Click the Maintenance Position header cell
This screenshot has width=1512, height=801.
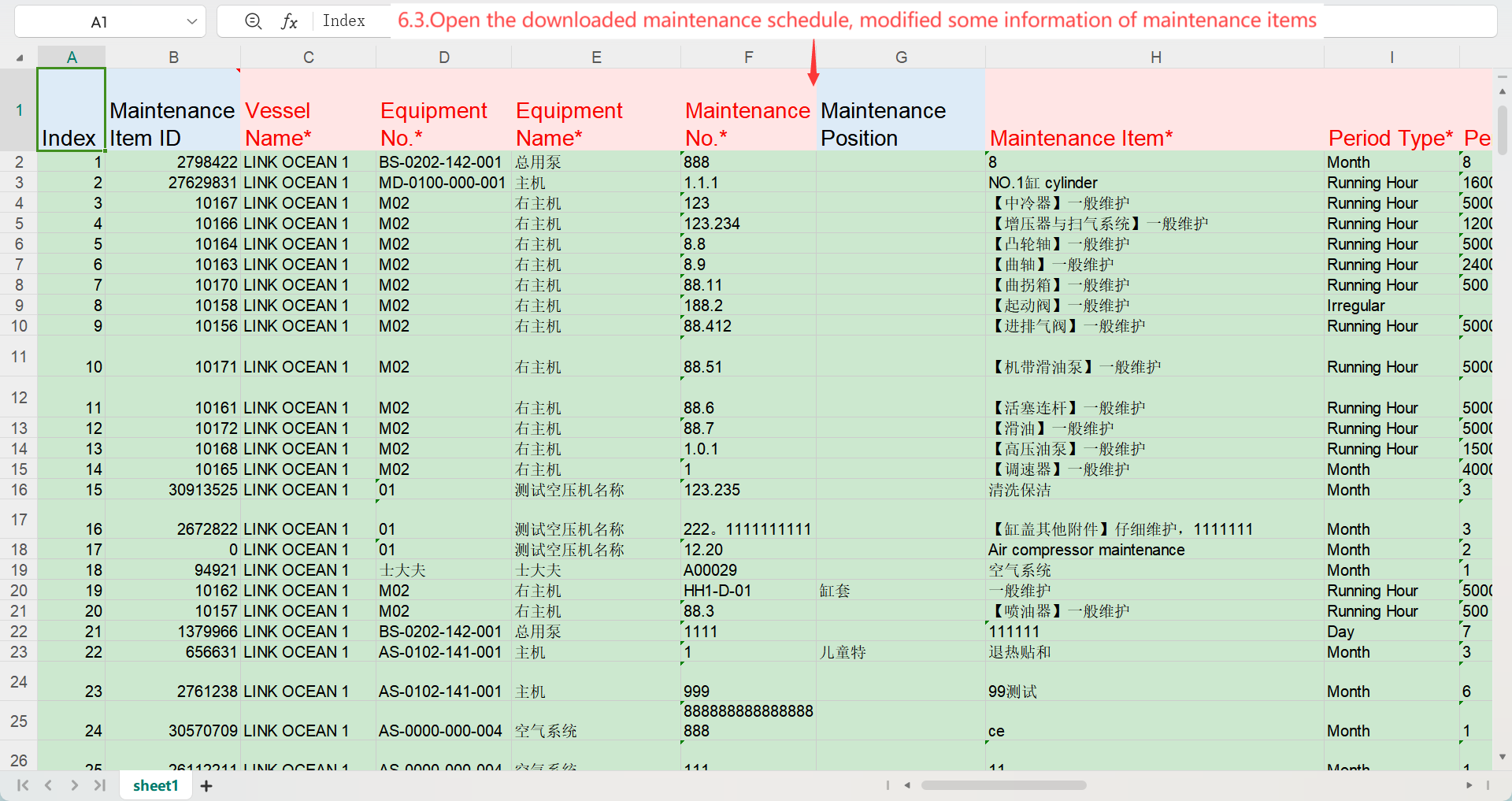901,109
